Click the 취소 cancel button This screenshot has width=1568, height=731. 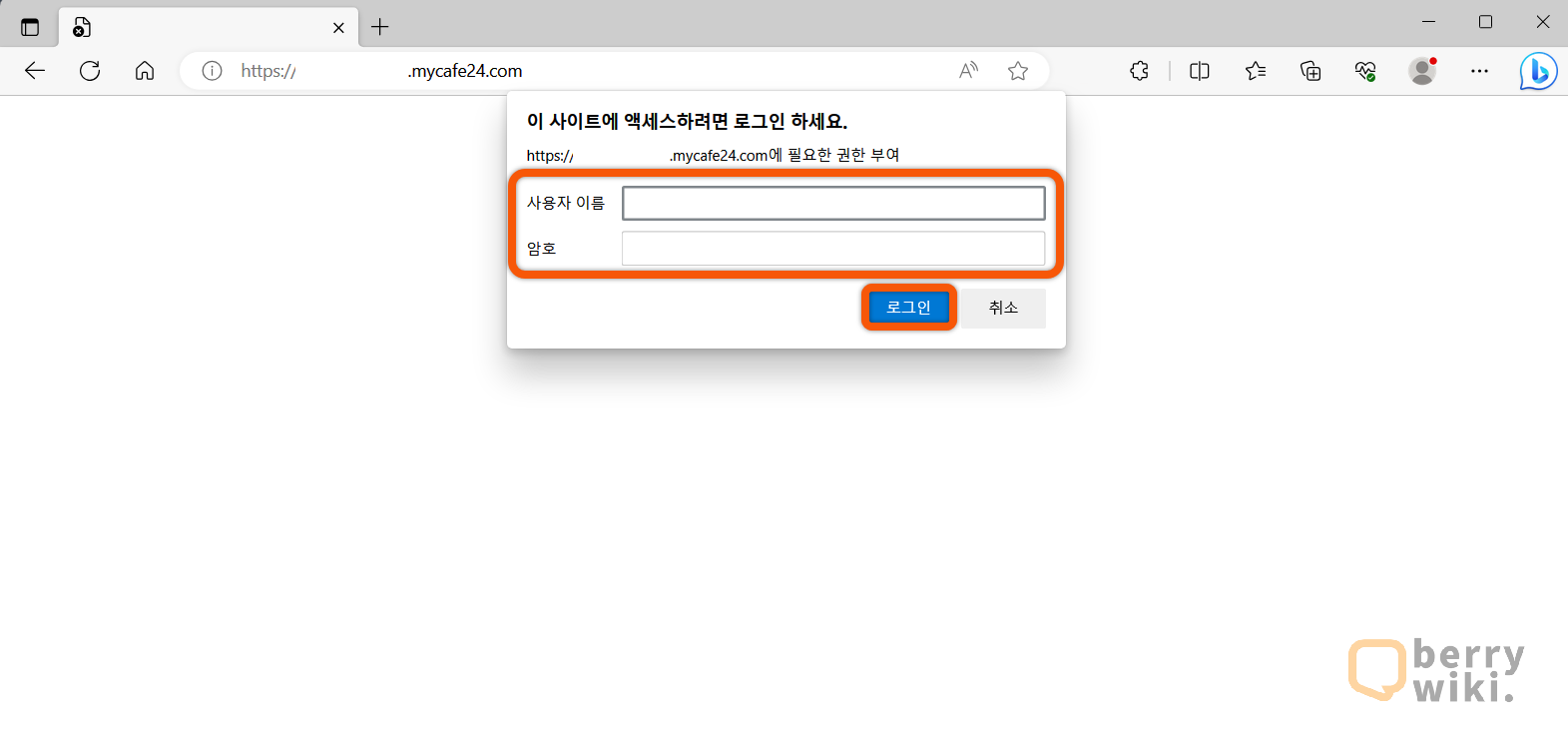pos(1003,308)
